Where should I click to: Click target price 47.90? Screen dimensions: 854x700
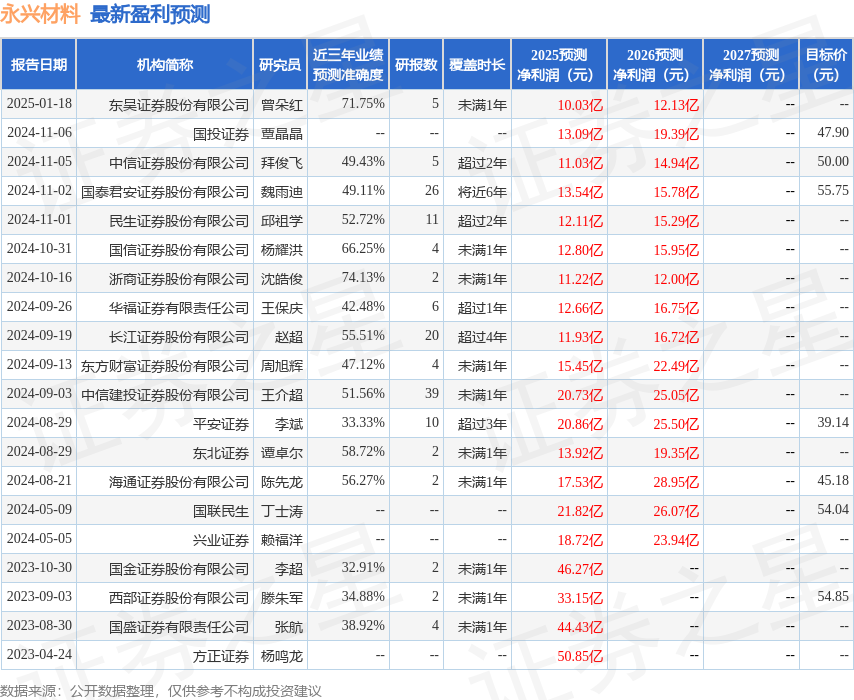pos(833,132)
